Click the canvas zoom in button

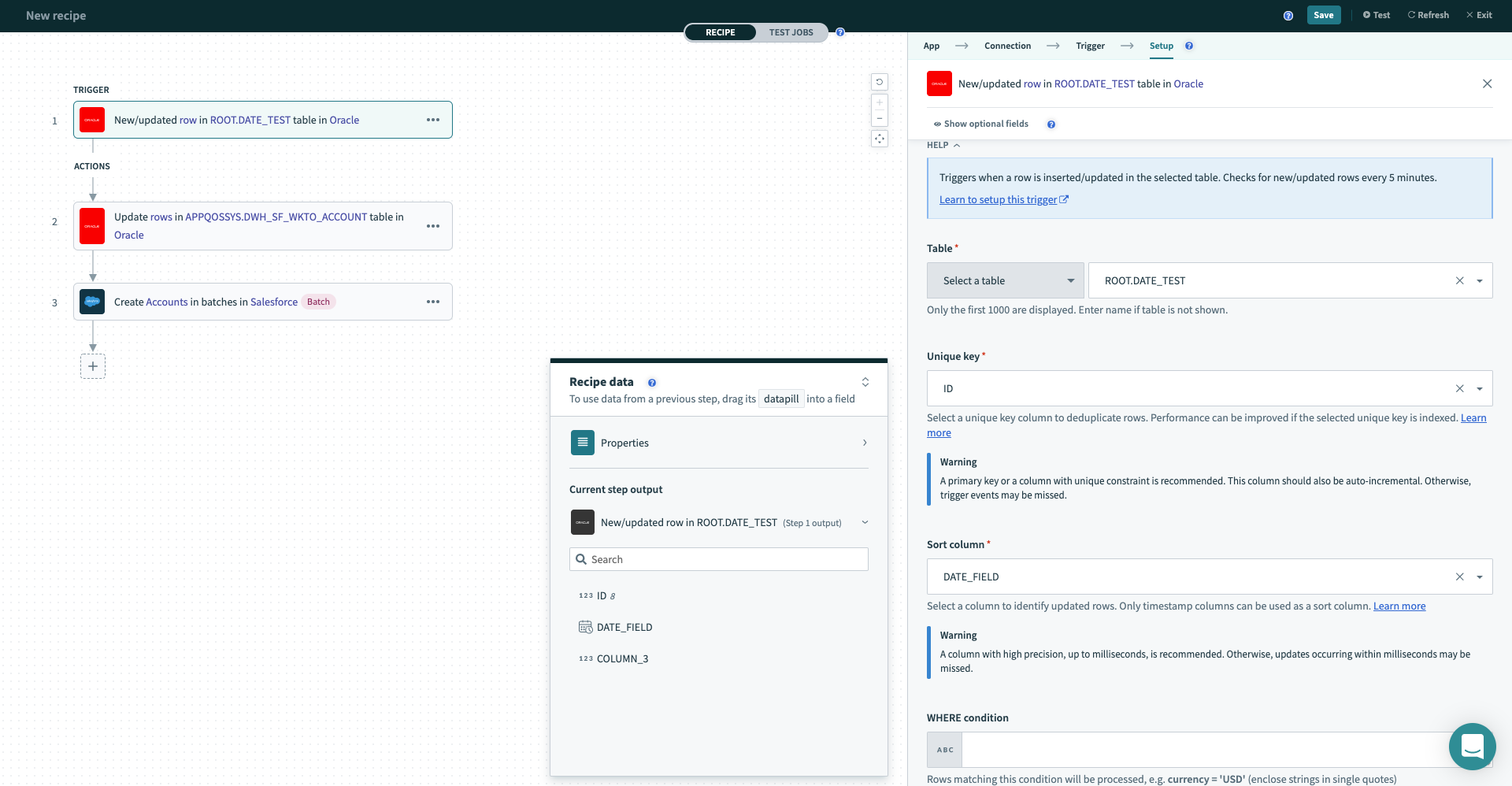tap(880, 102)
